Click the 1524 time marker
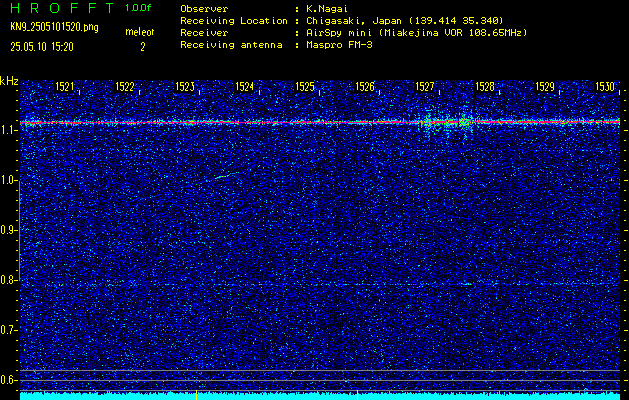 (245, 87)
